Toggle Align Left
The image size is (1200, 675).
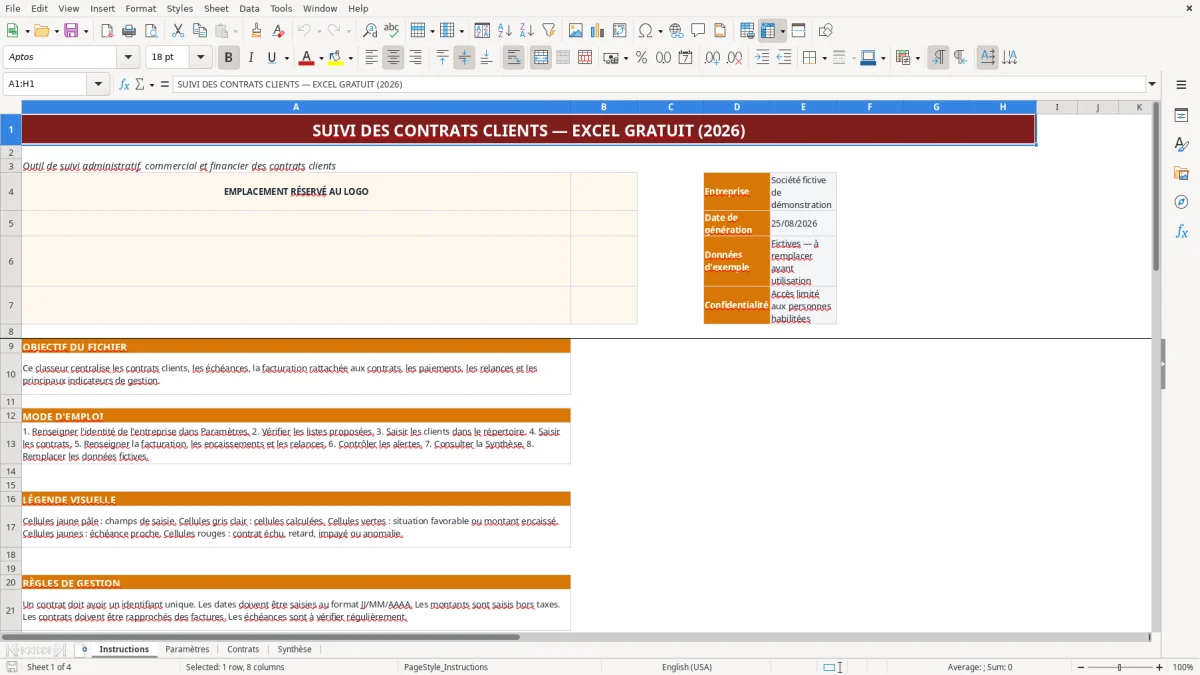[372, 58]
